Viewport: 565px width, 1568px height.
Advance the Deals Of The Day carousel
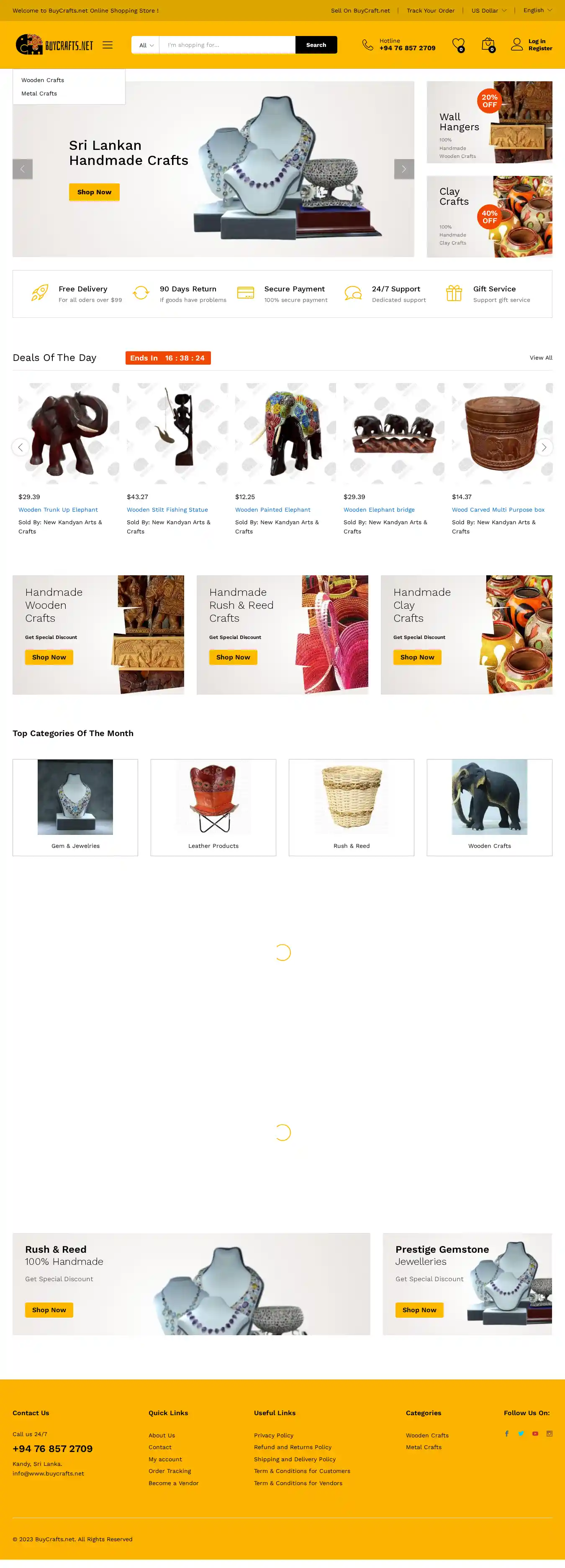[544, 448]
